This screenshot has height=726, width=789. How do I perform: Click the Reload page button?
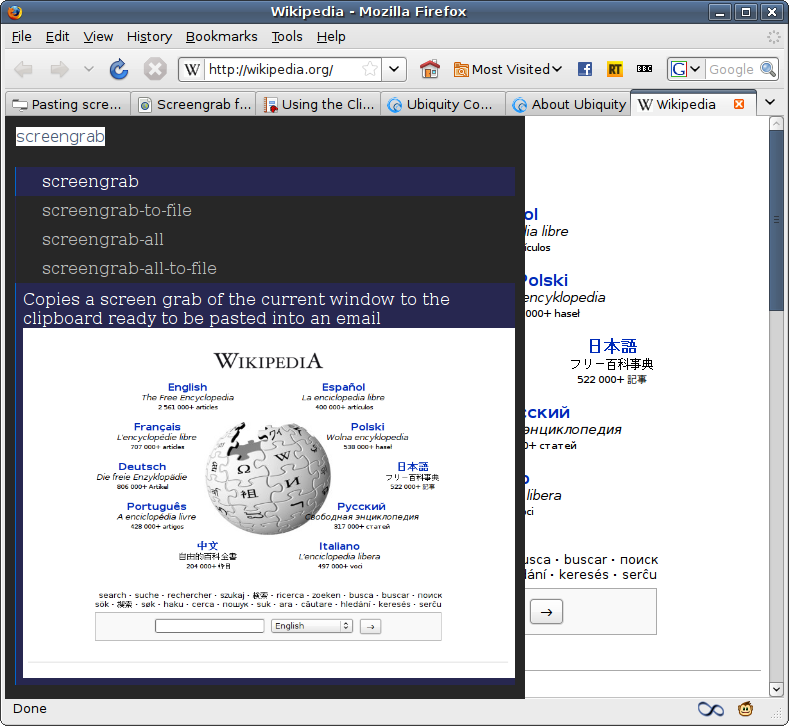click(x=119, y=69)
